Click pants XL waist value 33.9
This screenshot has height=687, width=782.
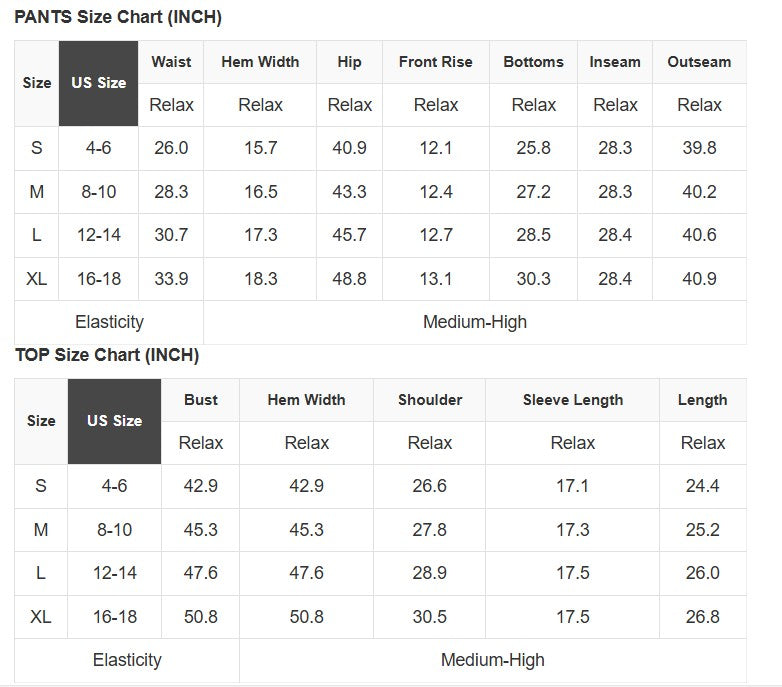[171, 279]
